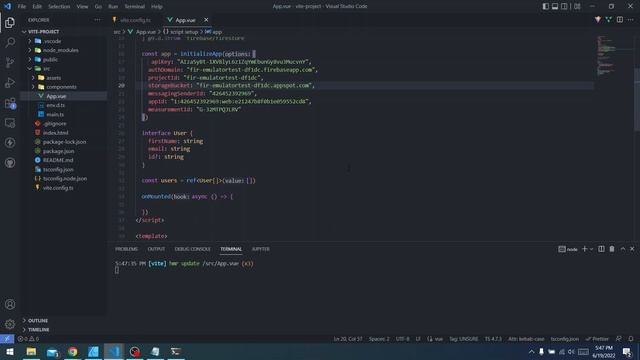Customize layout icon in title bar
Viewport: 640px width, 360px height.
[x=577, y=6]
